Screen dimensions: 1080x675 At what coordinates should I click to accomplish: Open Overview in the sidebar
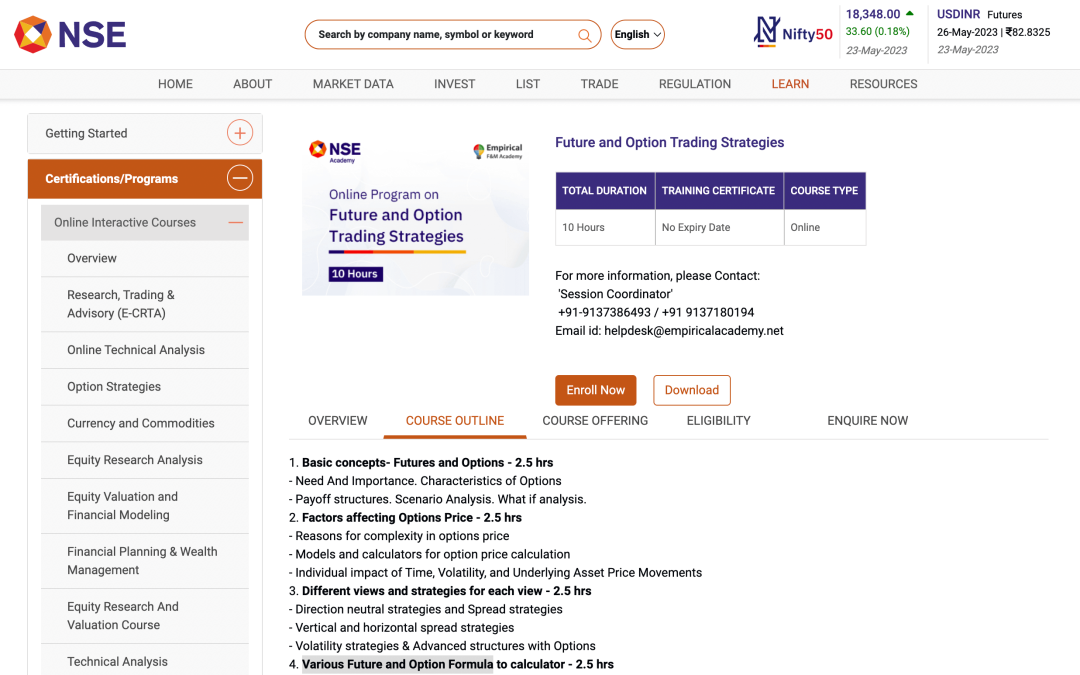[x=145, y=258]
